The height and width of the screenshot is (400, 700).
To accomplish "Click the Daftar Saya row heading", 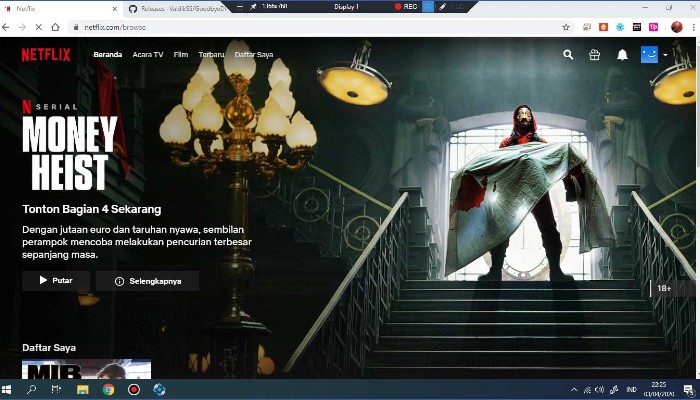I will click(49, 347).
